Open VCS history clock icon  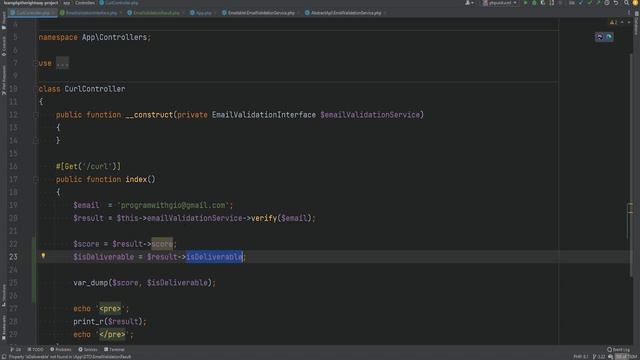pos(607,3)
